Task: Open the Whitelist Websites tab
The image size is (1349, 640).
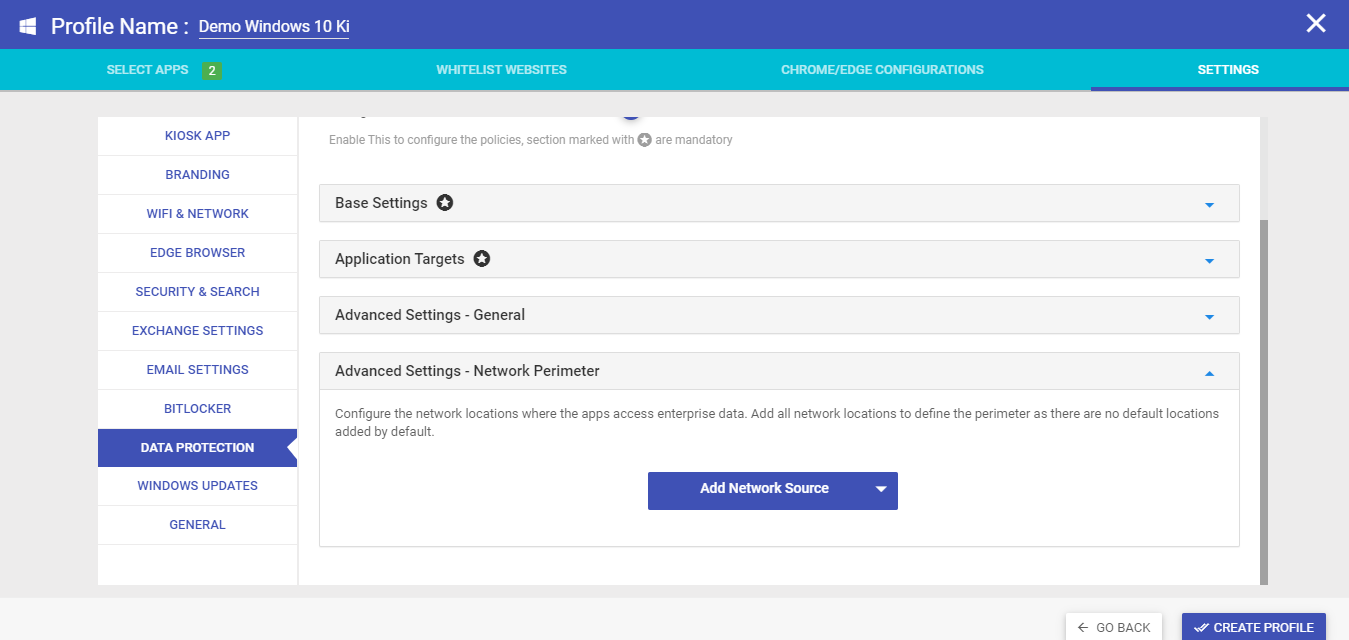Action: (501, 70)
